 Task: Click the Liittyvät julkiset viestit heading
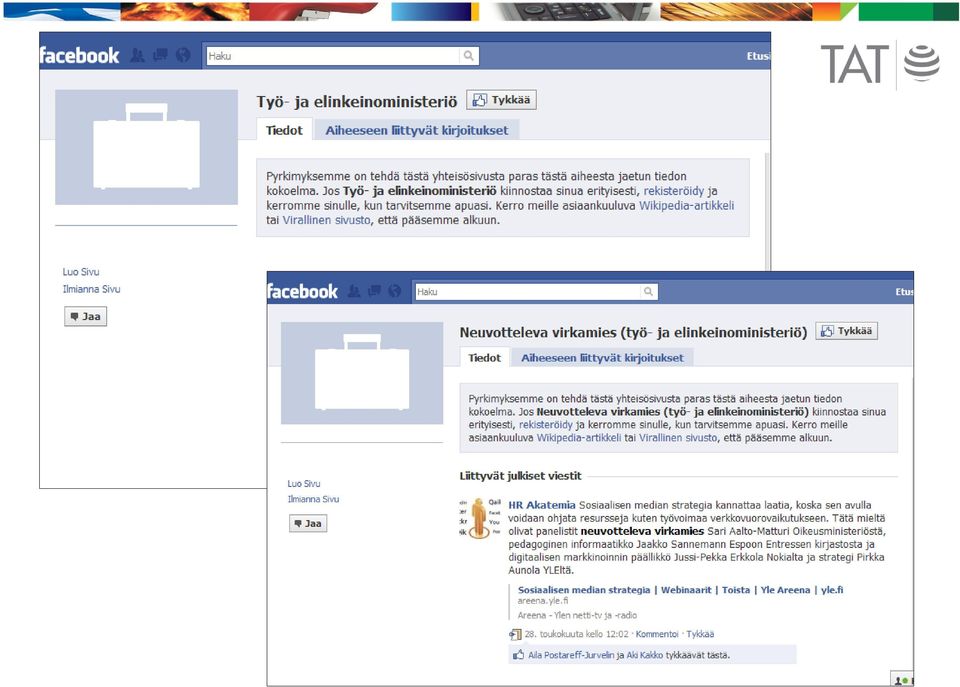pos(520,476)
